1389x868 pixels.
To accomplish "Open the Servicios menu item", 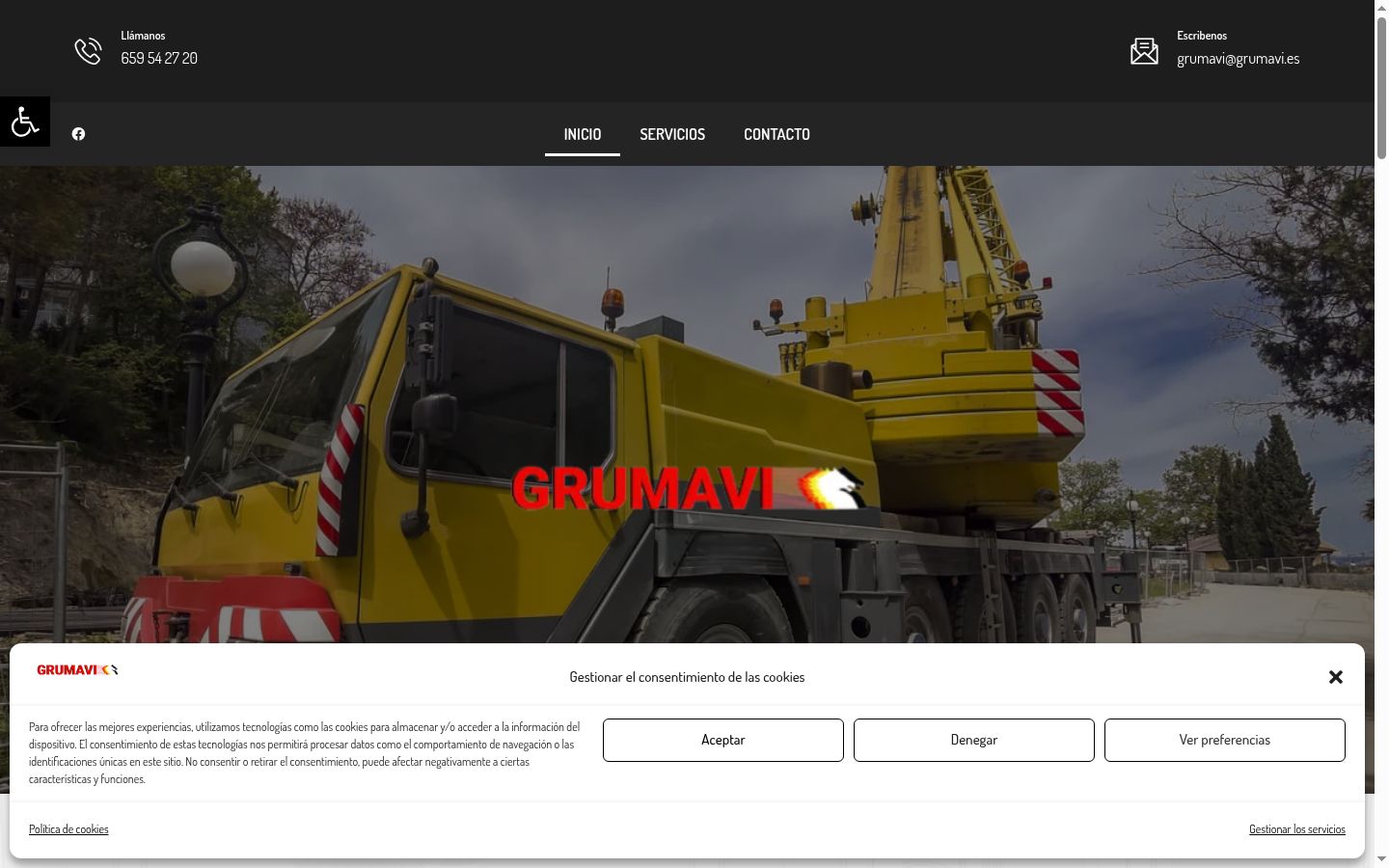I will coord(672,134).
